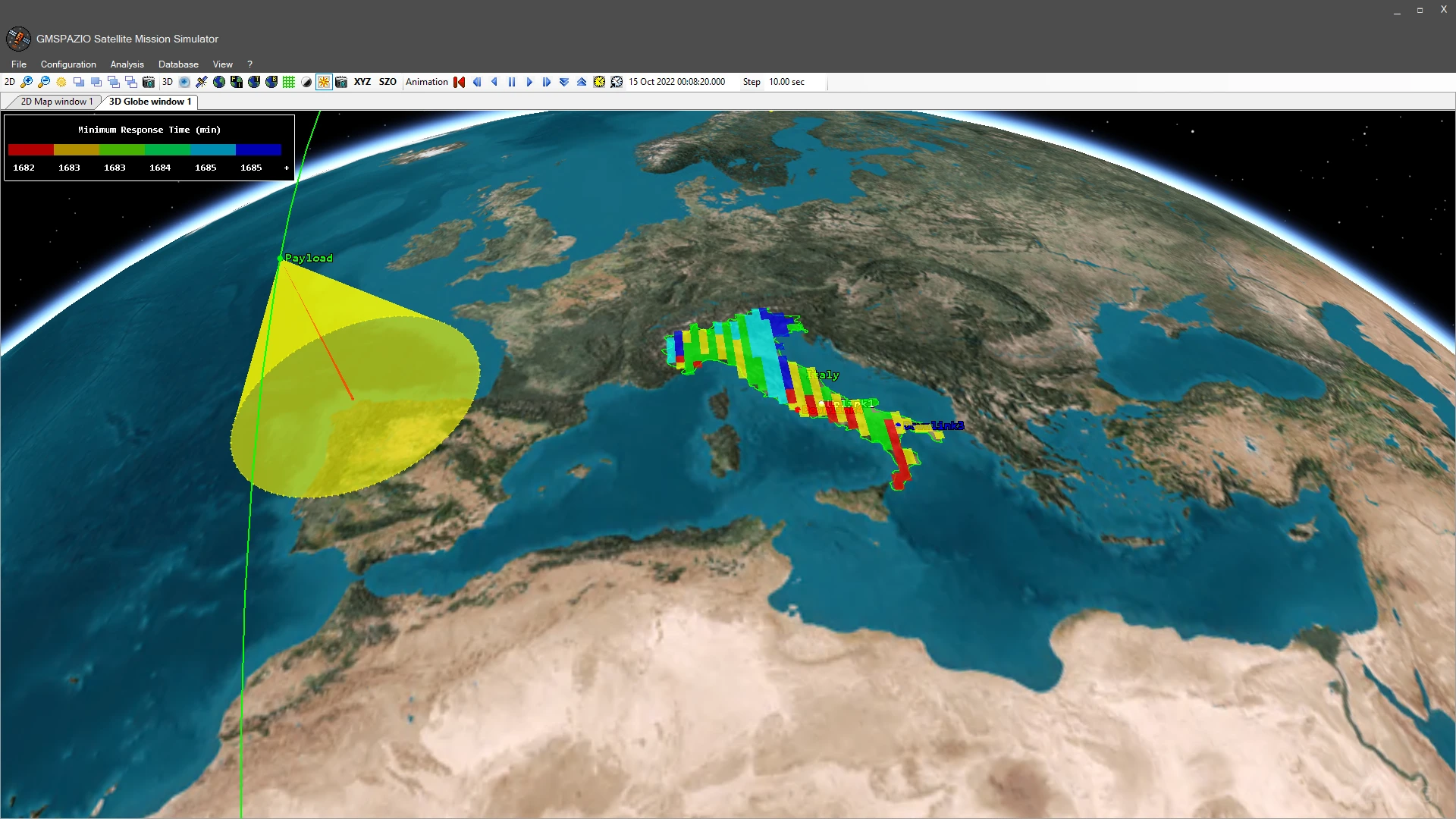Toggle the highlighted star burst icon
The image size is (1456, 819).
[324, 82]
